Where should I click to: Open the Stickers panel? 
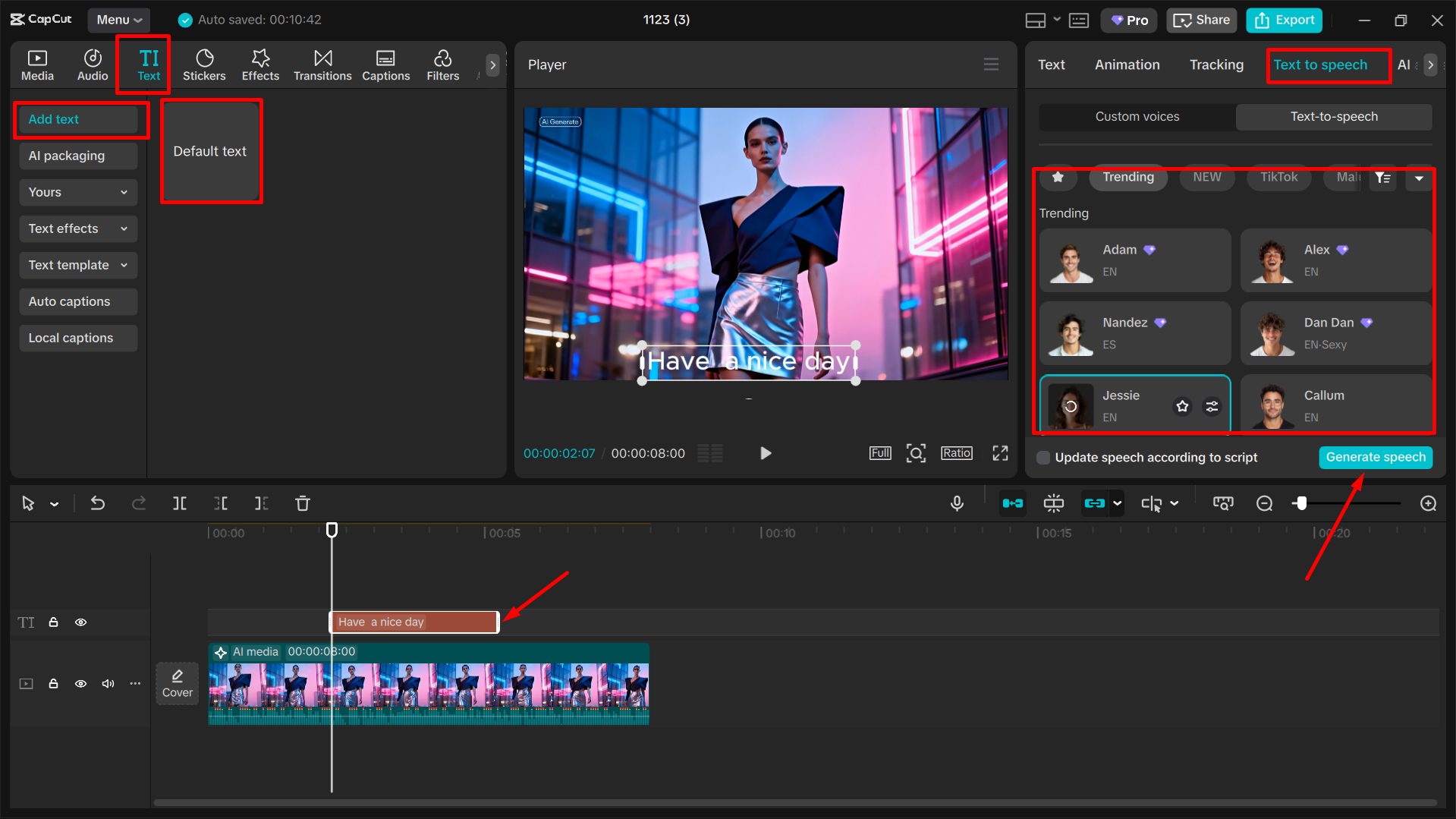click(204, 65)
